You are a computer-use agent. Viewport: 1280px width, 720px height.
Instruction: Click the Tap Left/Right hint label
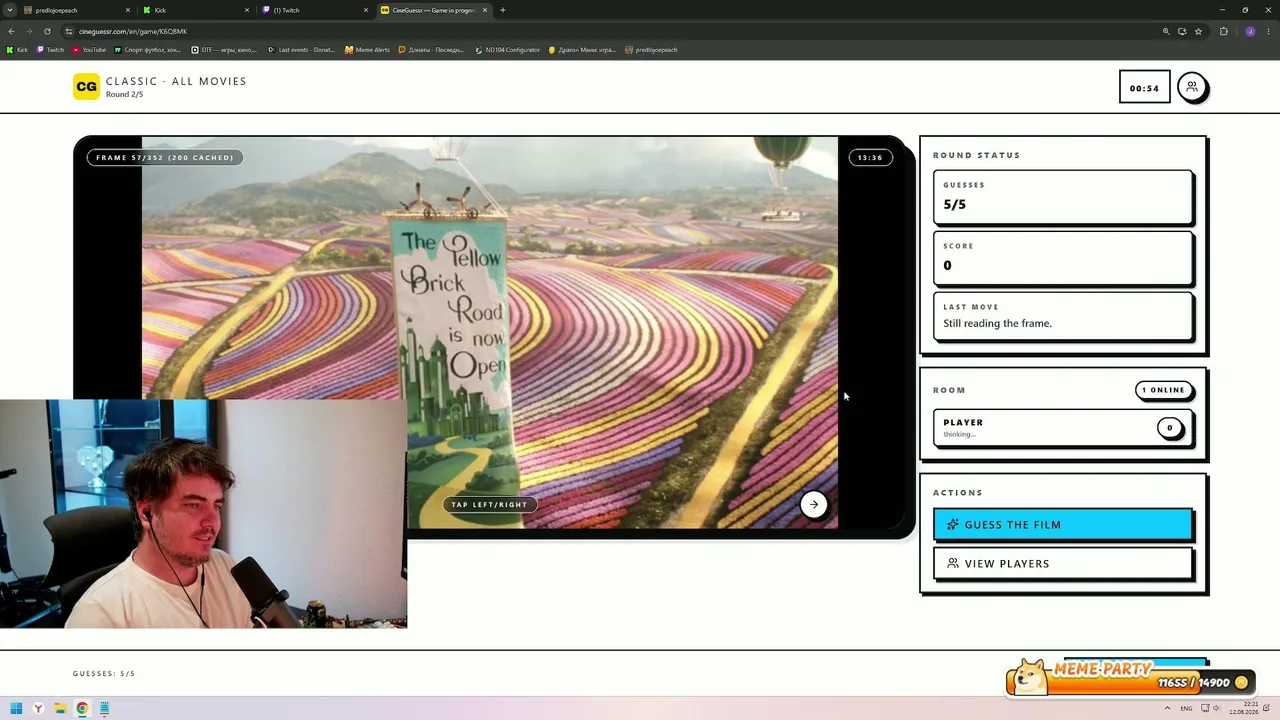pyautogui.click(x=489, y=504)
